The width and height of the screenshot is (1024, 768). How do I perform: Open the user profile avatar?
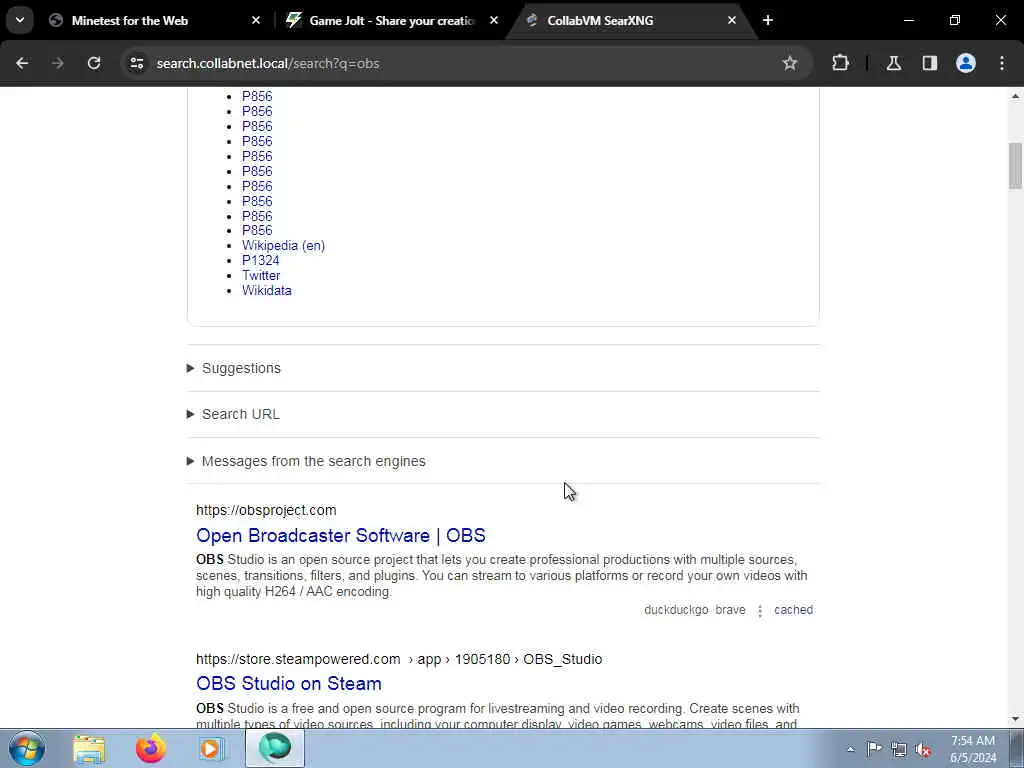click(x=966, y=63)
